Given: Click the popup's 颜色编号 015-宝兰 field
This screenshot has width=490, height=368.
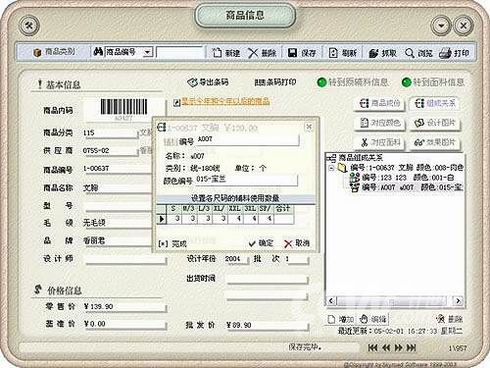Looking at the screenshot, I should (x=246, y=180).
